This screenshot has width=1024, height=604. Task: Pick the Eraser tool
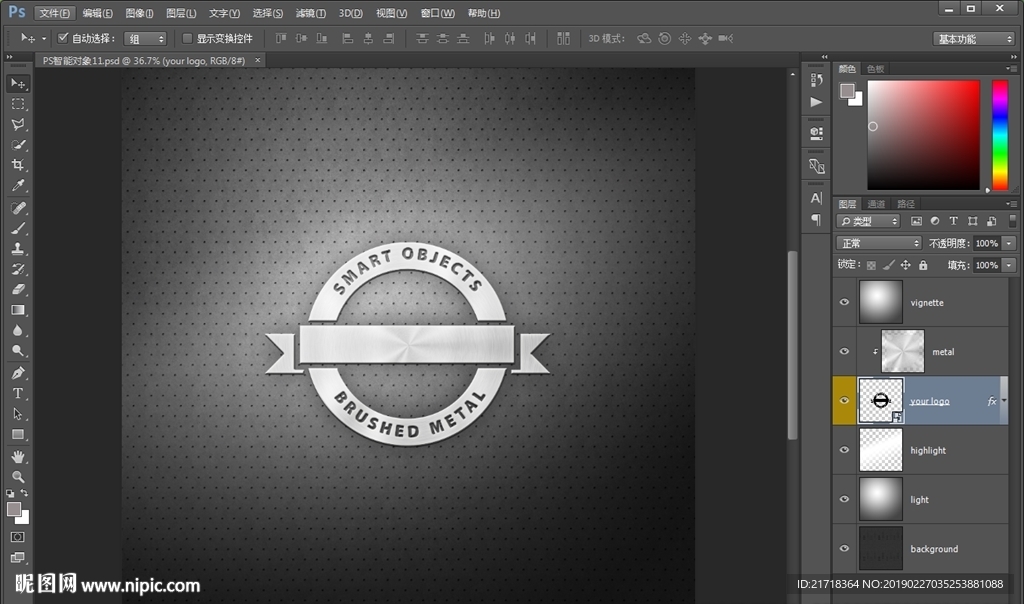click(x=18, y=289)
